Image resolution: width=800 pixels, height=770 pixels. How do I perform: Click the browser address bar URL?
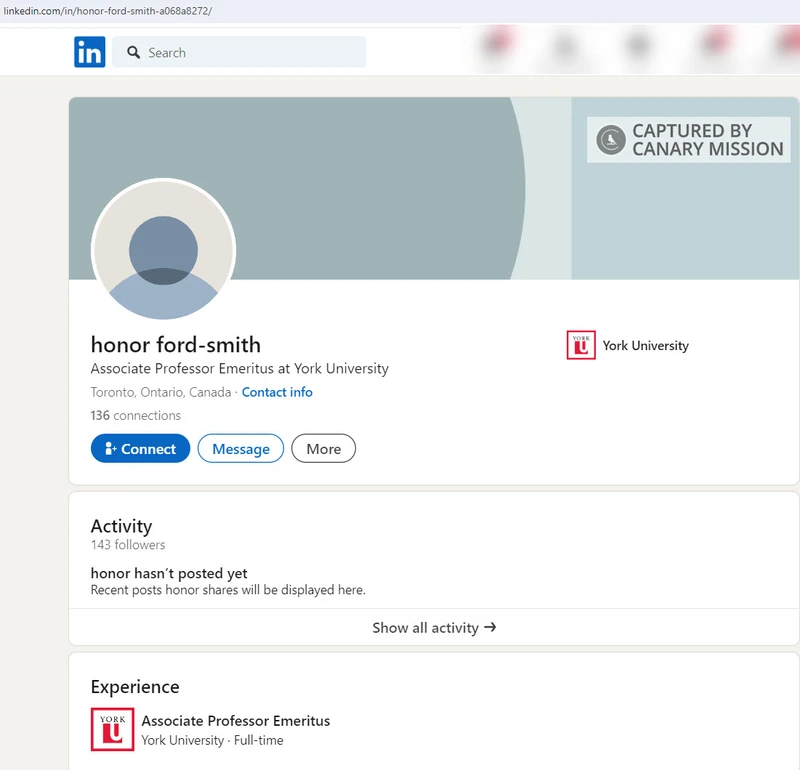point(108,11)
